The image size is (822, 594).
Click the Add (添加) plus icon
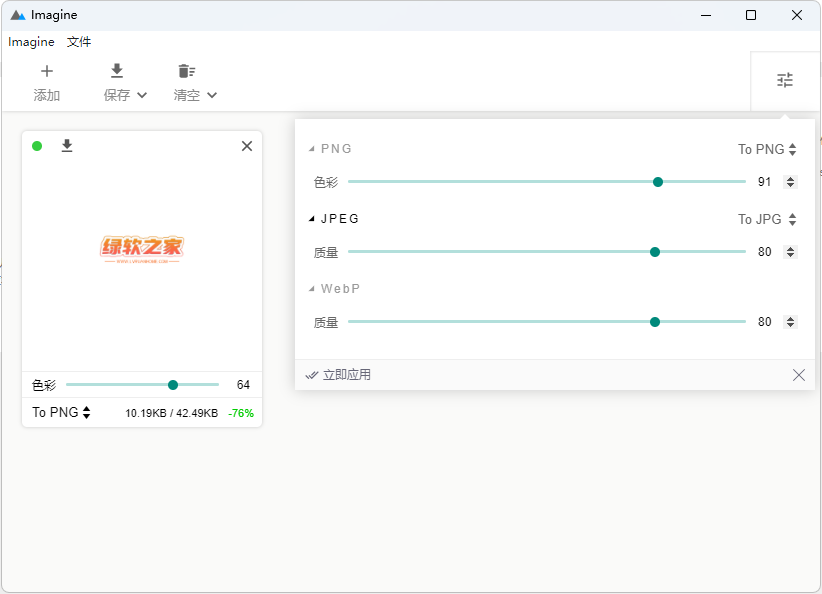pyautogui.click(x=46, y=71)
